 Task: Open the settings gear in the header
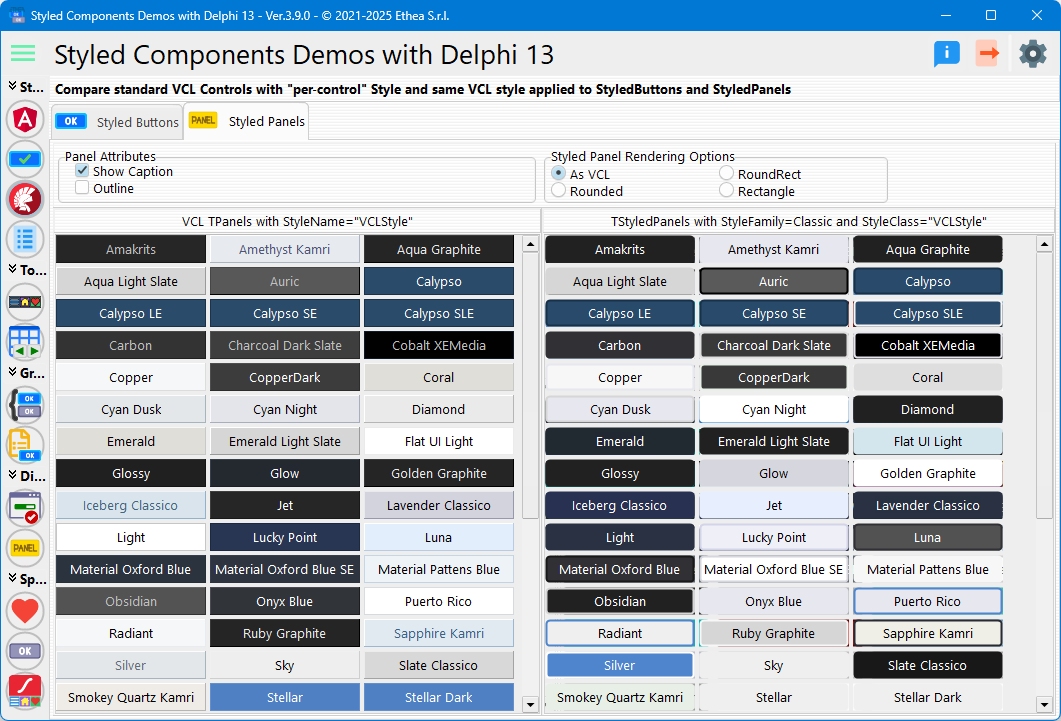(1032, 54)
